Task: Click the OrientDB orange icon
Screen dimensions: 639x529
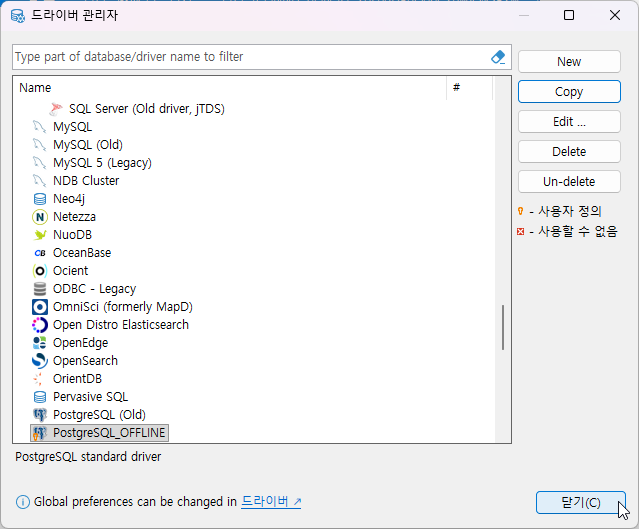Action: (40, 379)
